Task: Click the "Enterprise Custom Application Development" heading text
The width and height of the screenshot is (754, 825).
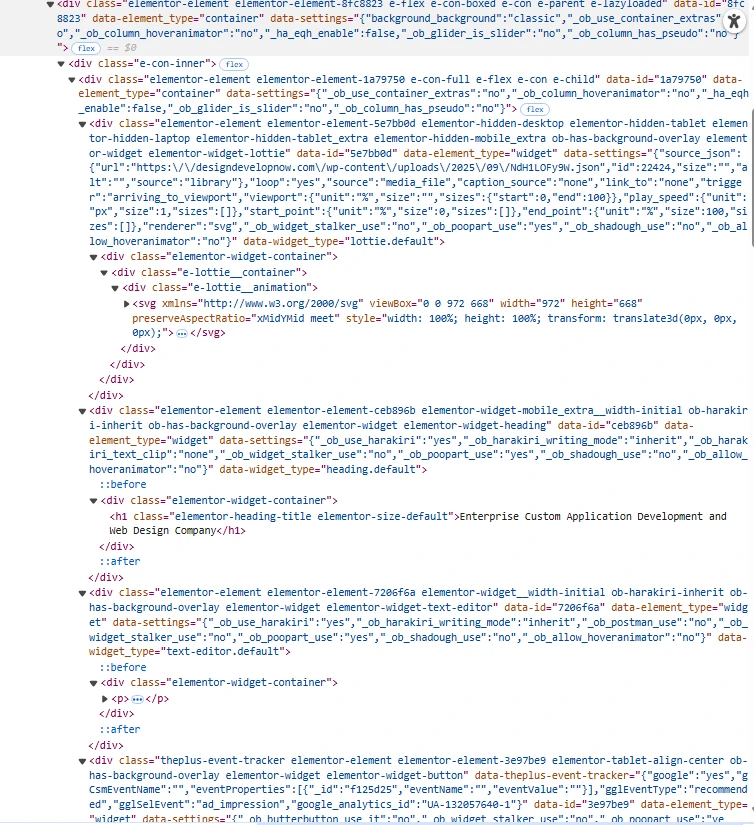Action: tap(590, 516)
